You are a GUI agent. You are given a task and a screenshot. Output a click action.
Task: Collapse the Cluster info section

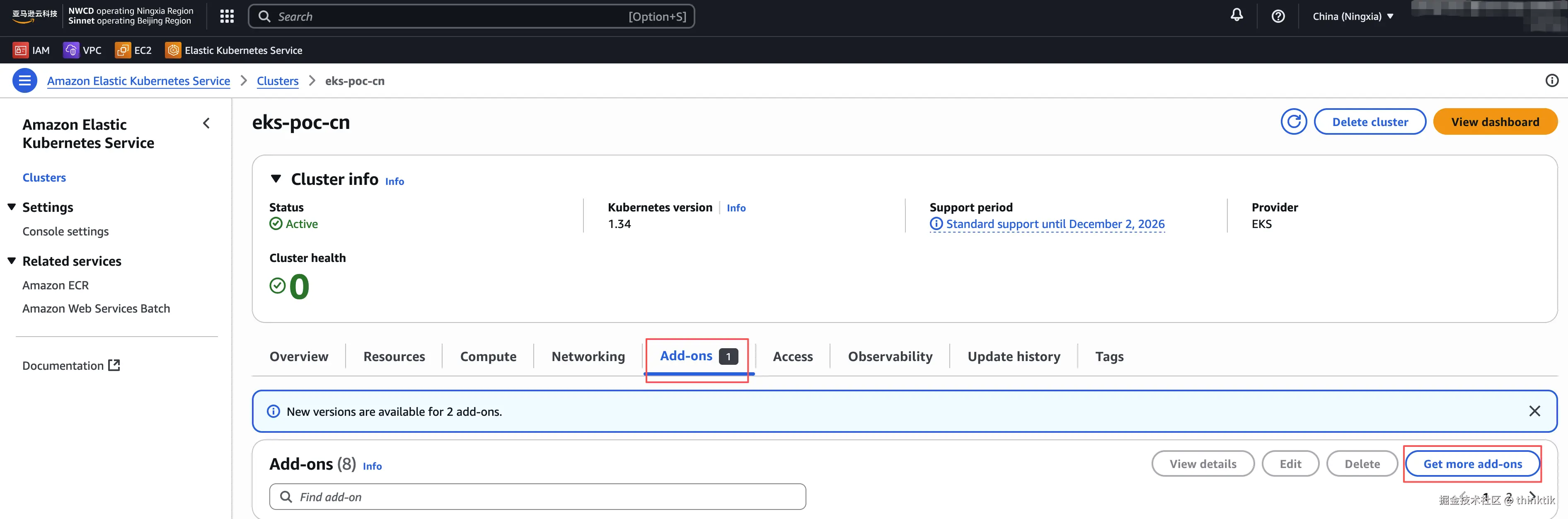tap(276, 179)
